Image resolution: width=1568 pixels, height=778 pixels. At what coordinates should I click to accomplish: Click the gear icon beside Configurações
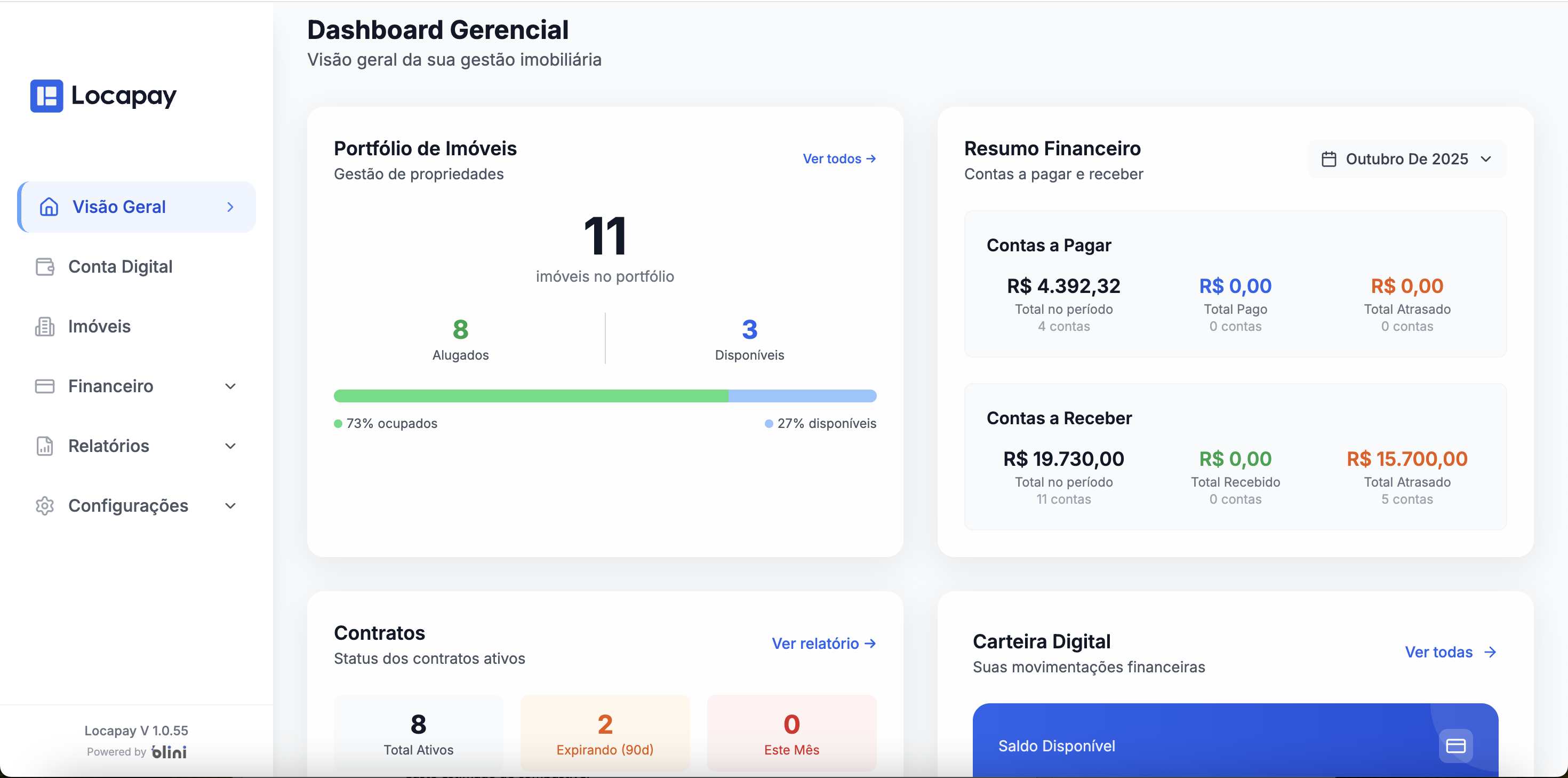pyautogui.click(x=44, y=506)
